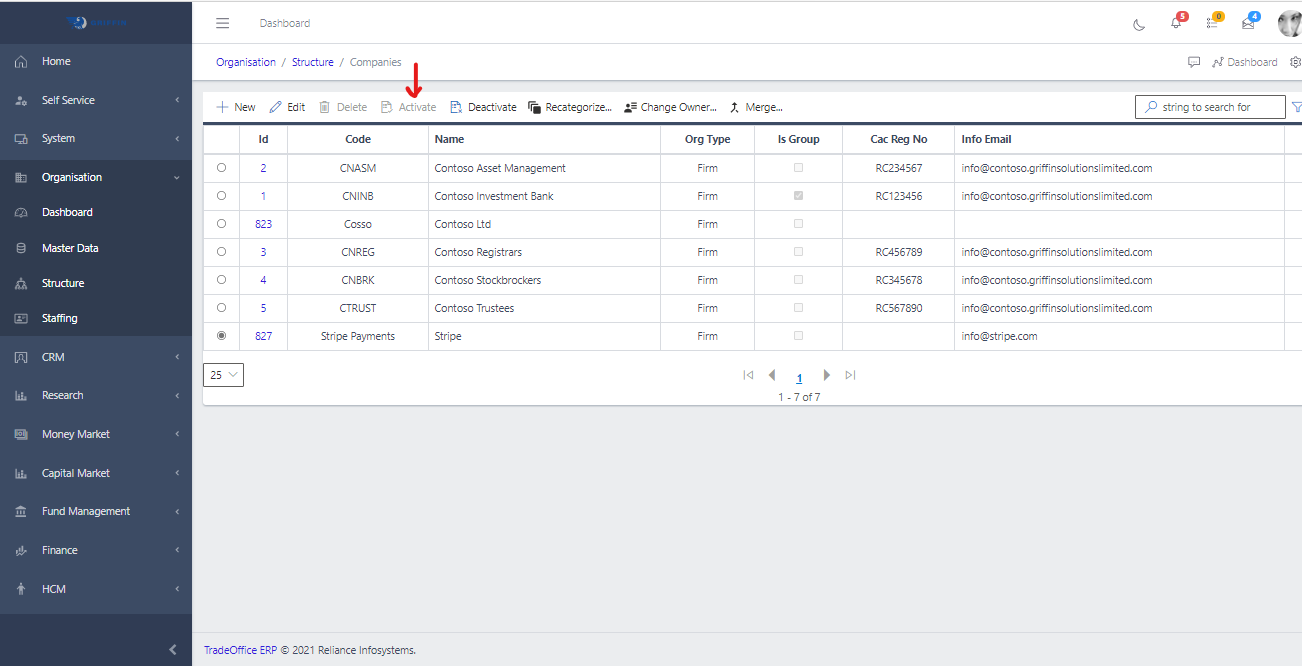Open company Id 827 link

(x=263, y=336)
